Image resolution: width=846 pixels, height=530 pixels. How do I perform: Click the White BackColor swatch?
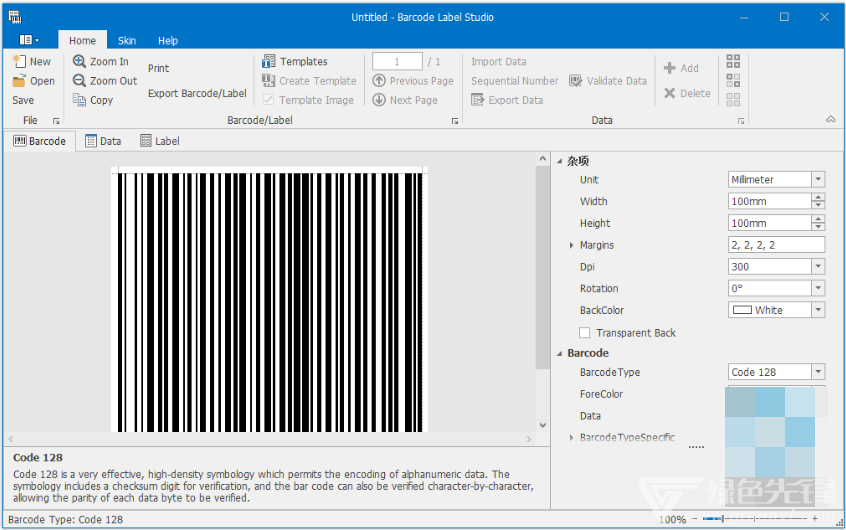coord(742,310)
